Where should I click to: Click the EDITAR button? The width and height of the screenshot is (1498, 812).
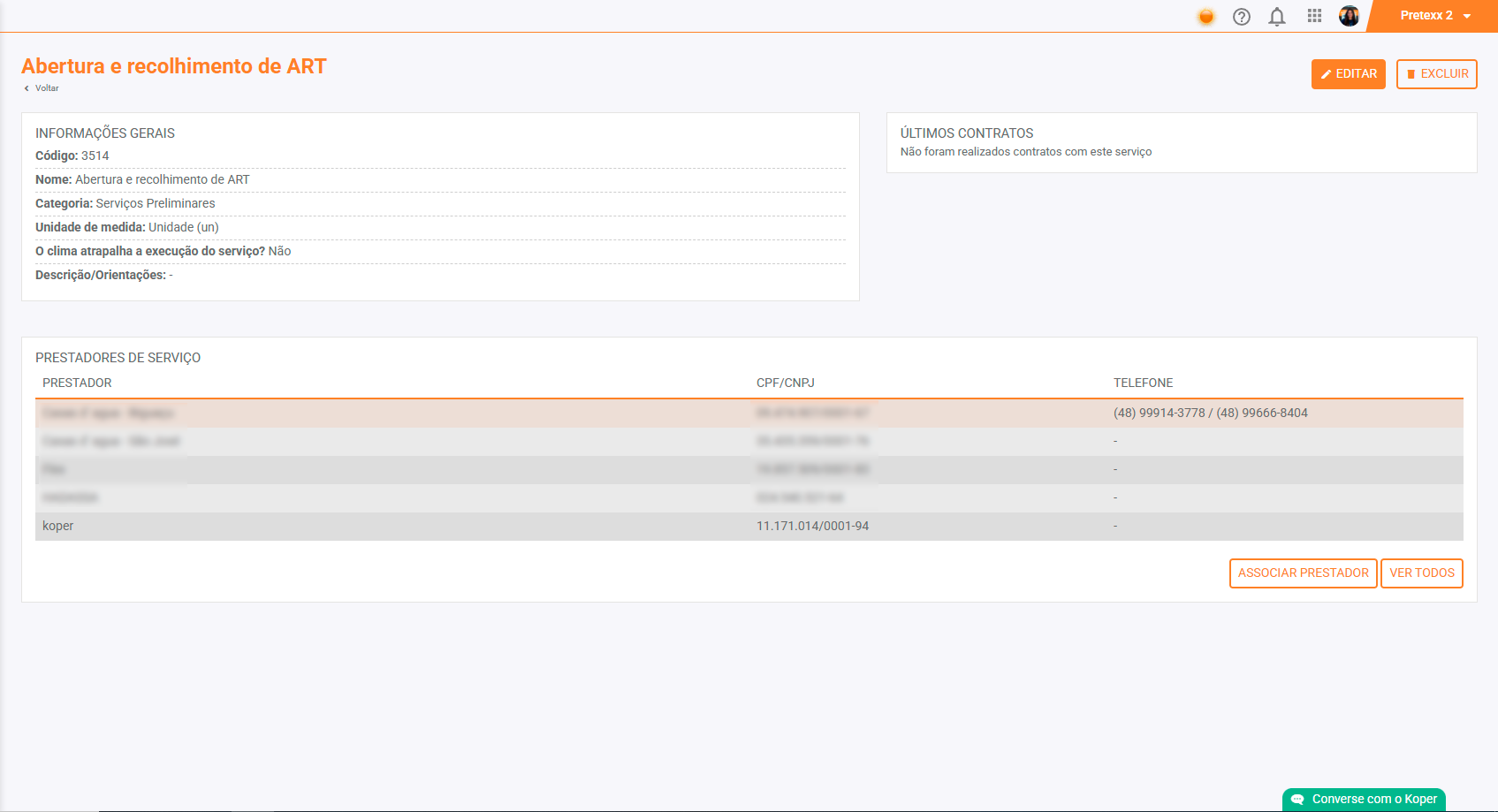1348,74
